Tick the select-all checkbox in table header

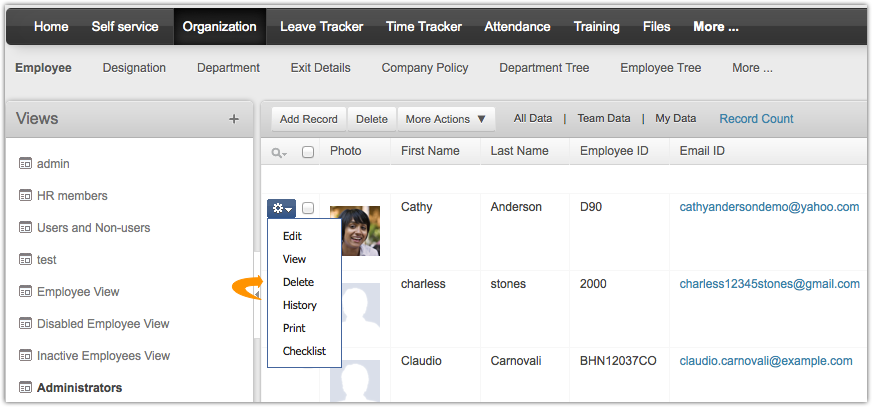308,152
